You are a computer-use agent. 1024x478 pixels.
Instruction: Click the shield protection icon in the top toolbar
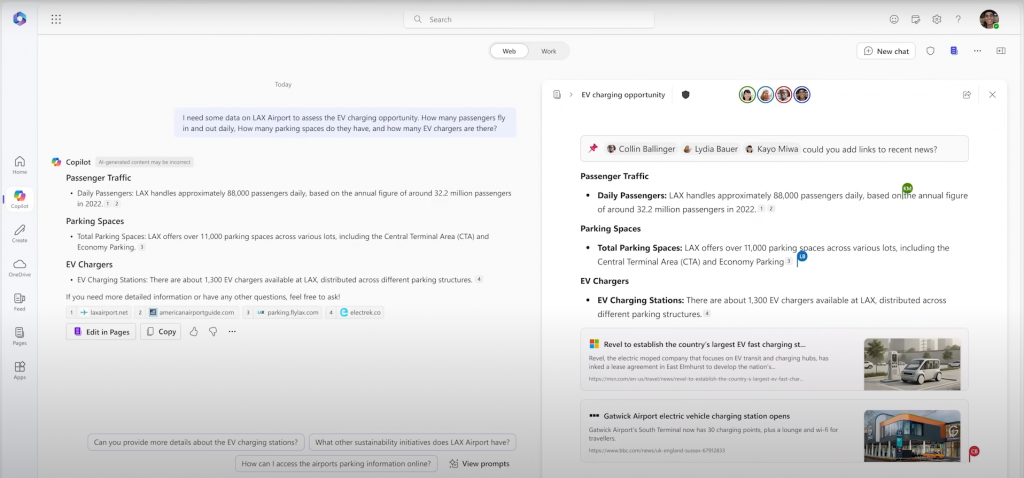point(931,51)
